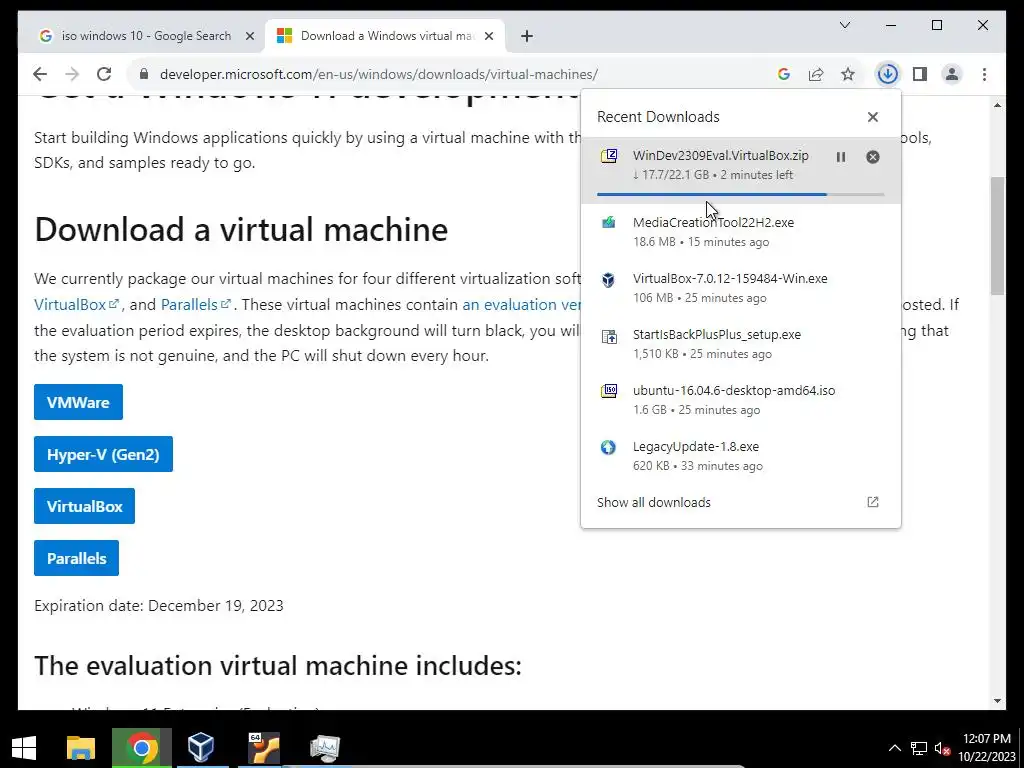
Task: Click the StartIsBackPlusPlus_setup file icon
Action: click(609, 336)
